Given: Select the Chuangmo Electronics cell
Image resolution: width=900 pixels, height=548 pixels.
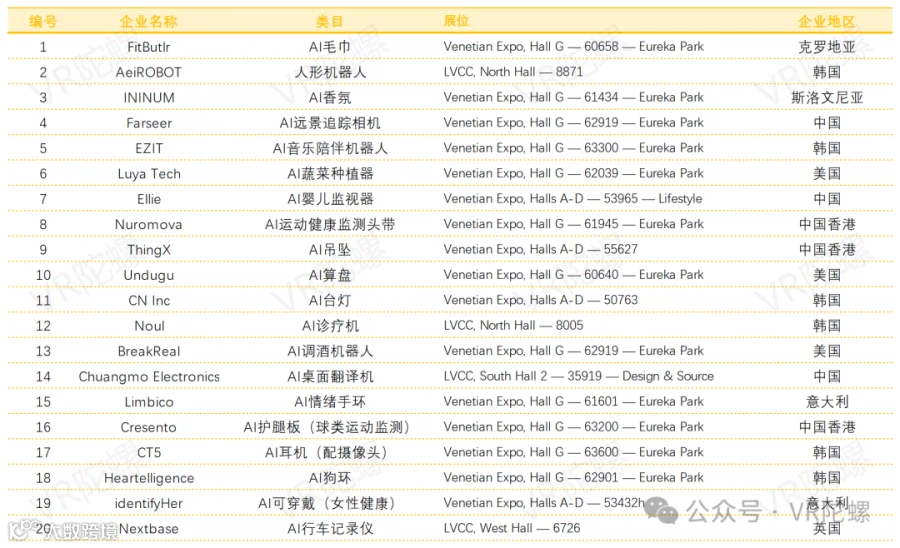Looking at the screenshot, I should click(149, 376).
